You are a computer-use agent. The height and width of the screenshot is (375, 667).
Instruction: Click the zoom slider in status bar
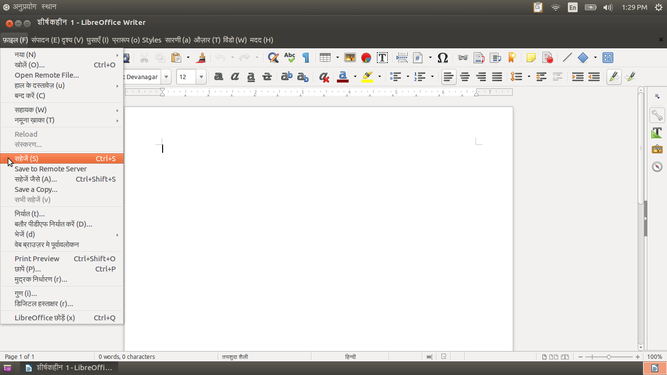coord(609,357)
